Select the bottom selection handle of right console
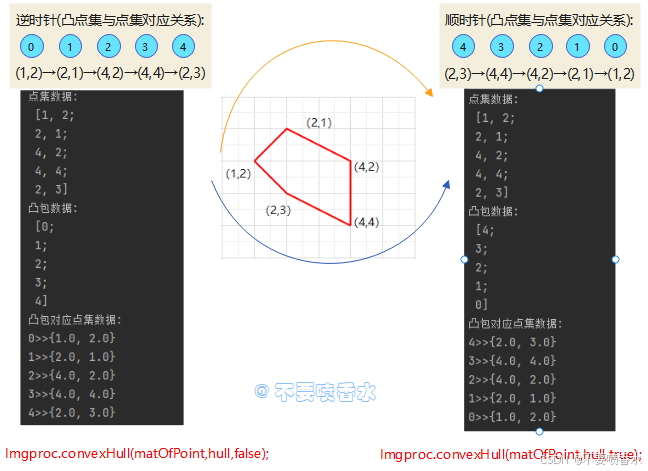The width and height of the screenshot is (648, 471). click(539, 431)
